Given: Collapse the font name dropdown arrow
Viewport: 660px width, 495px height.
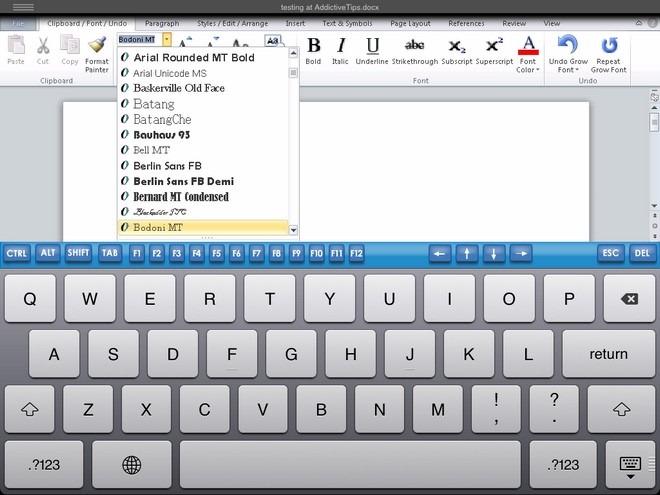Looking at the screenshot, I should (x=167, y=39).
